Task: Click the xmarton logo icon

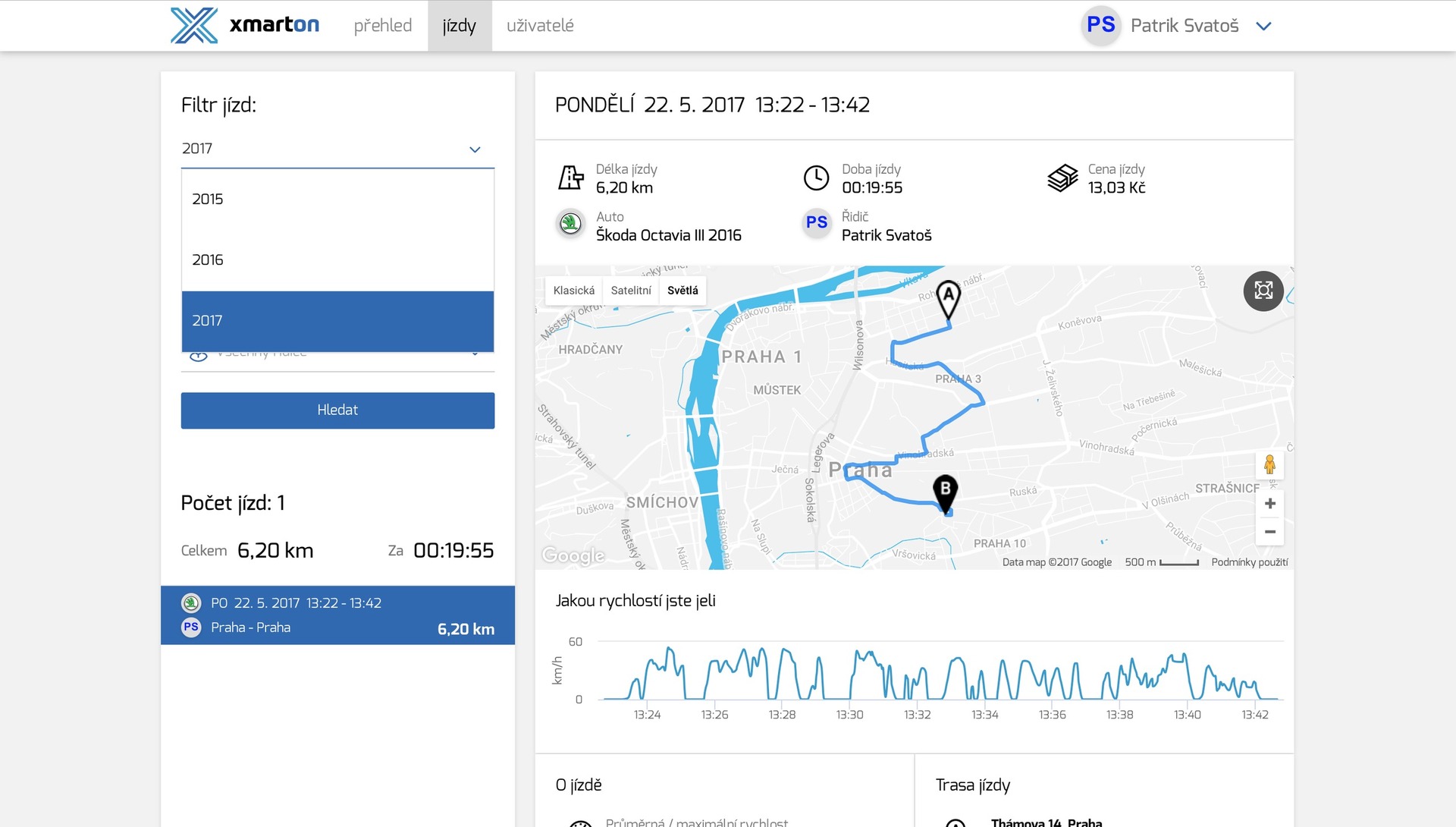Action: click(194, 25)
